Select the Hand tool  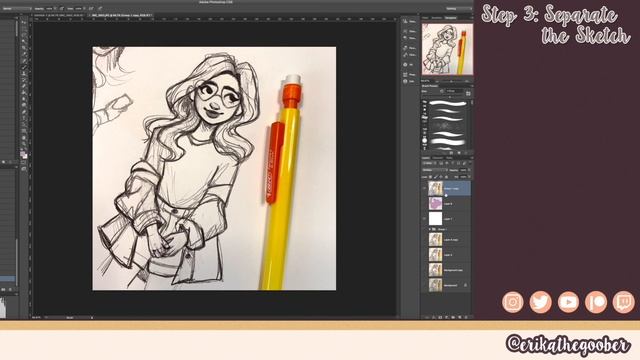point(24,138)
